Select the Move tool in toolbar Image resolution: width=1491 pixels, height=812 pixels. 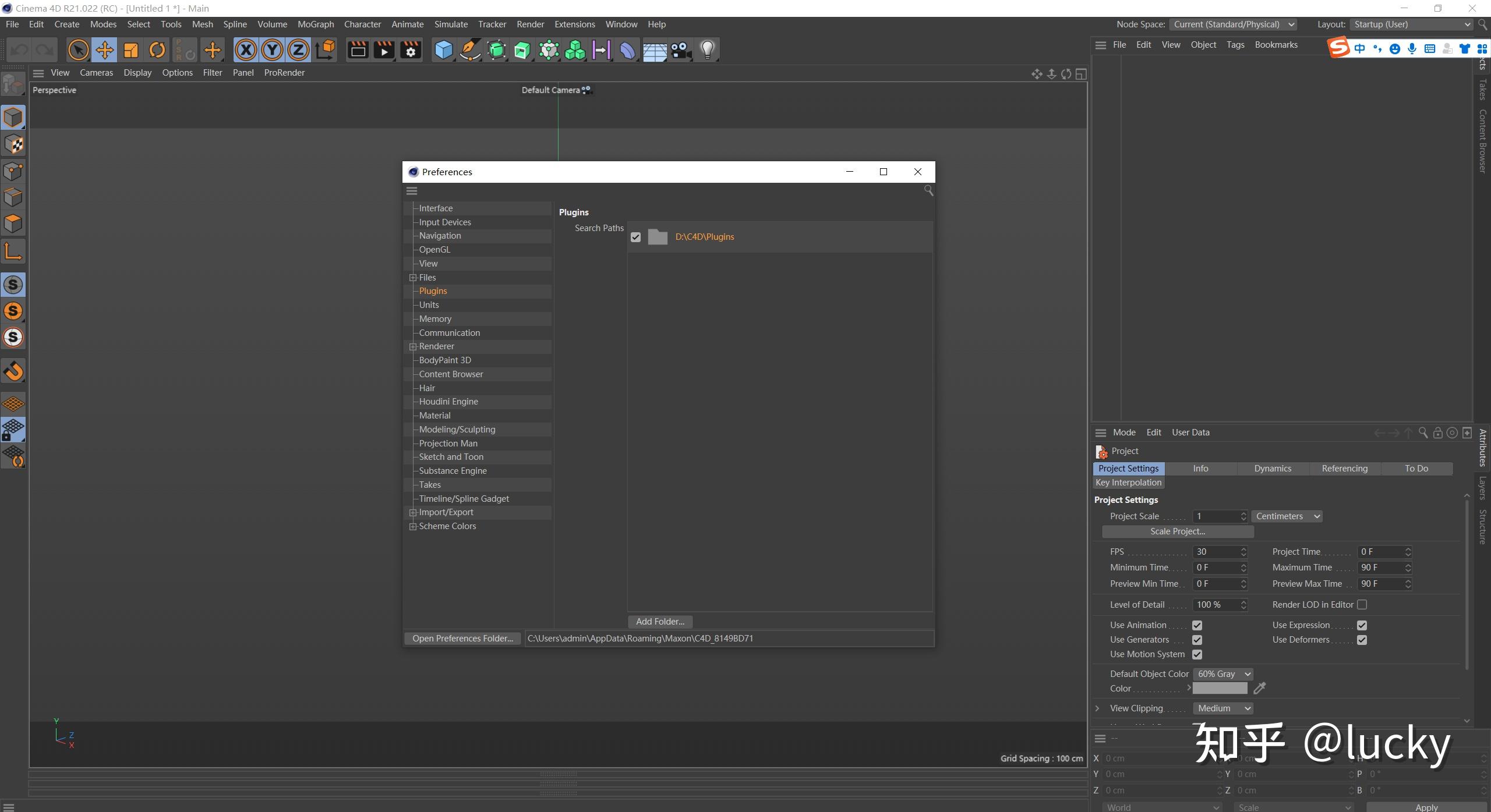tap(105, 50)
